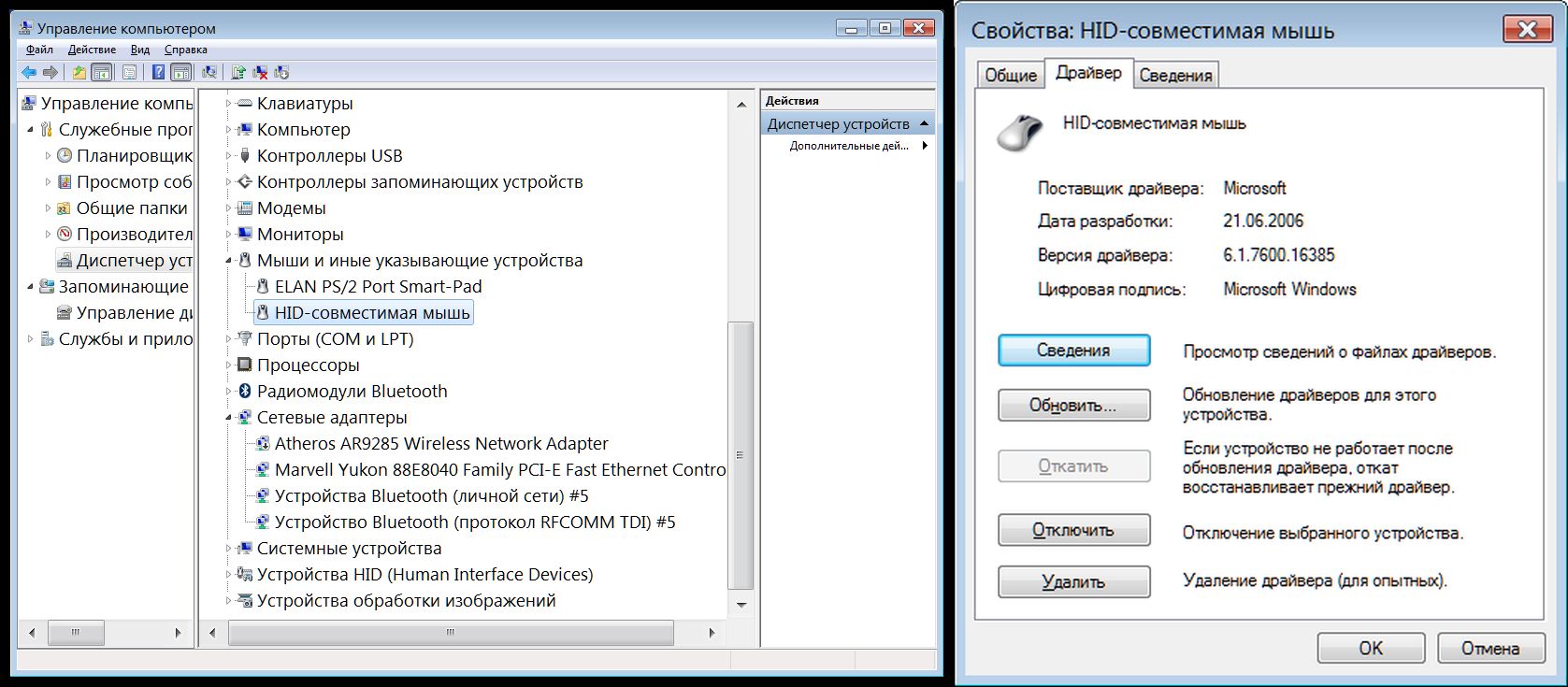Click the Отмена button

click(x=1490, y=648)
